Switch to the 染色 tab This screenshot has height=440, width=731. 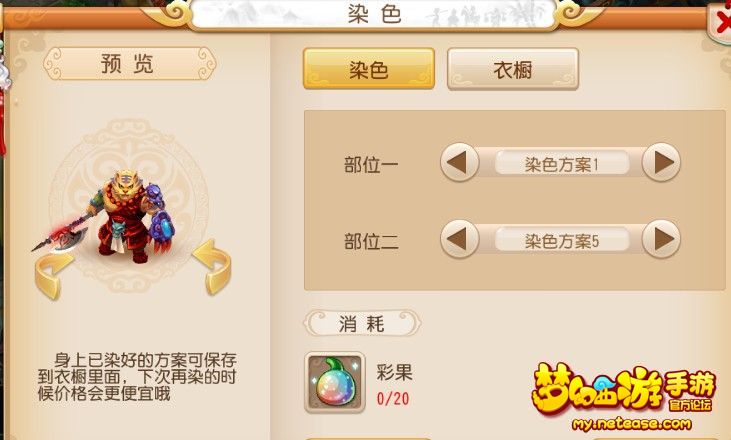coord(369,69)
